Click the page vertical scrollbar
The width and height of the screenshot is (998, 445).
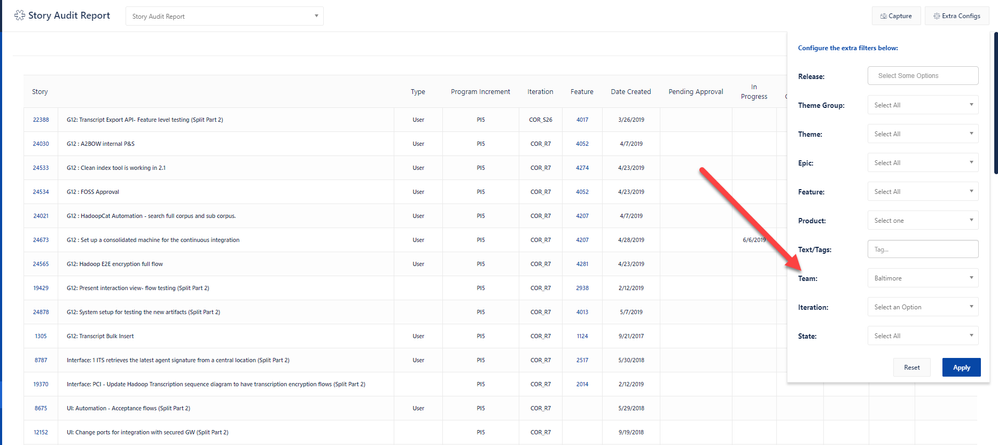[x=995, y=102]
